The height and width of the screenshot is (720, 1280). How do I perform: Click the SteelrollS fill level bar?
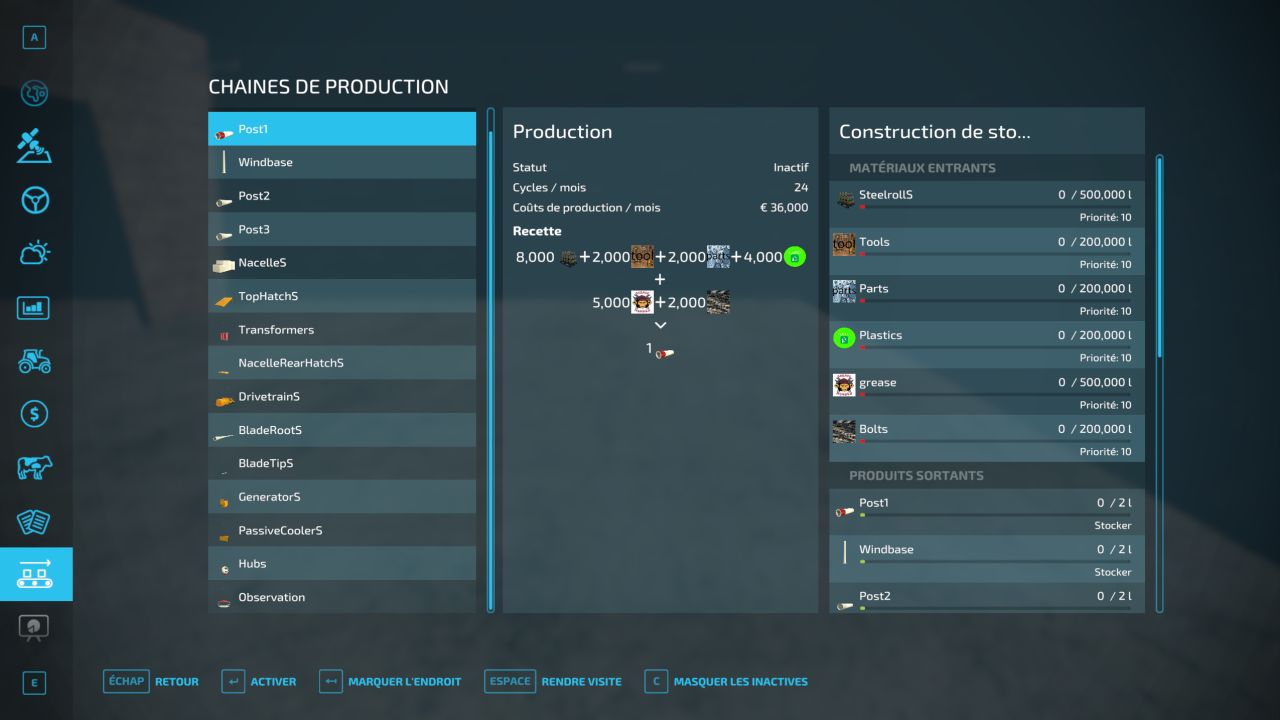point(994,207)
